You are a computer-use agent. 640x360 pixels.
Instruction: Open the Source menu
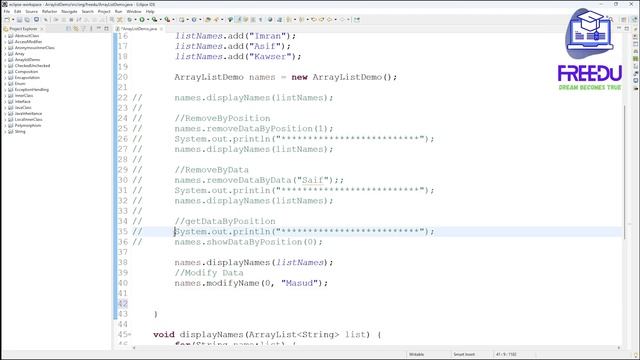(x=31, y=11)
